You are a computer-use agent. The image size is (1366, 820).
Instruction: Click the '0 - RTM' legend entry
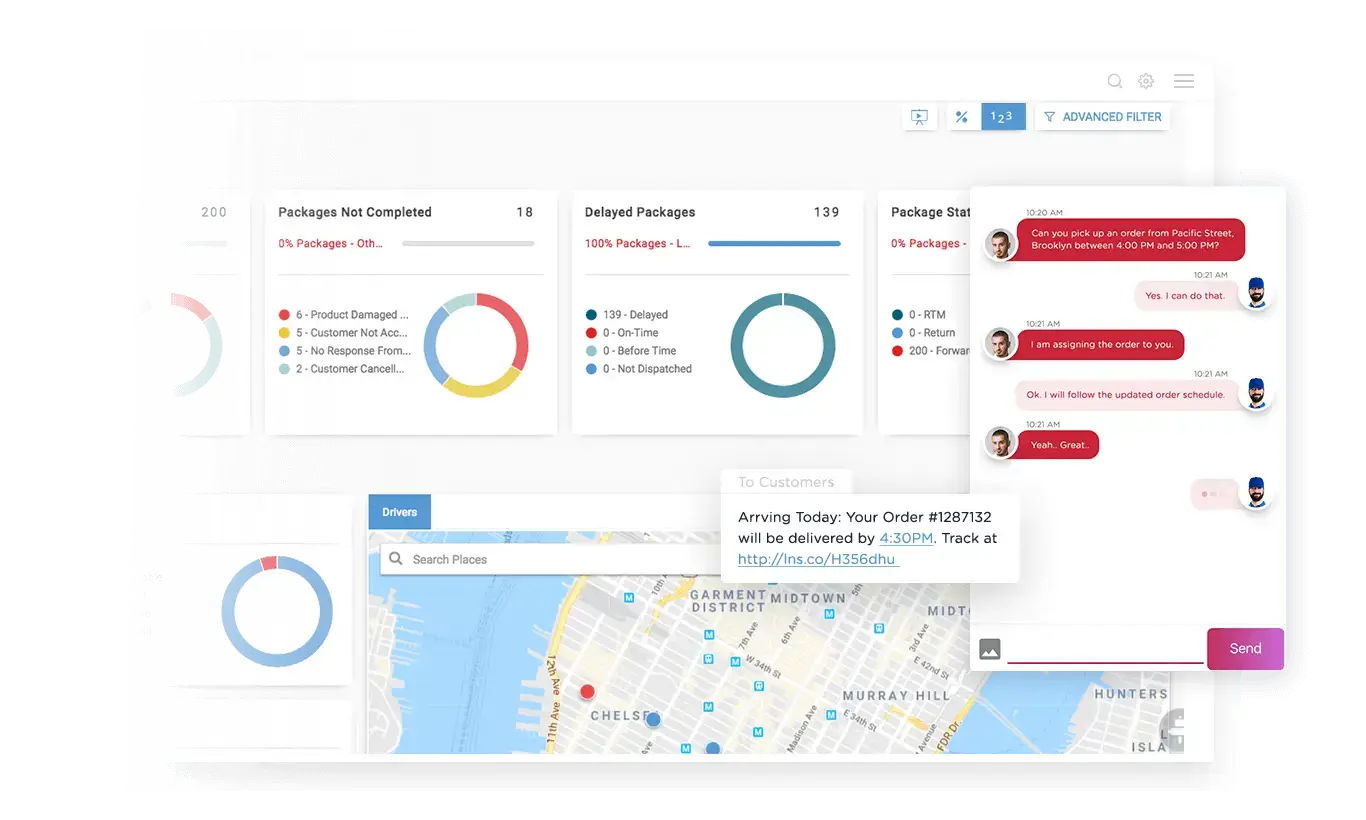(x=918, y=314)
